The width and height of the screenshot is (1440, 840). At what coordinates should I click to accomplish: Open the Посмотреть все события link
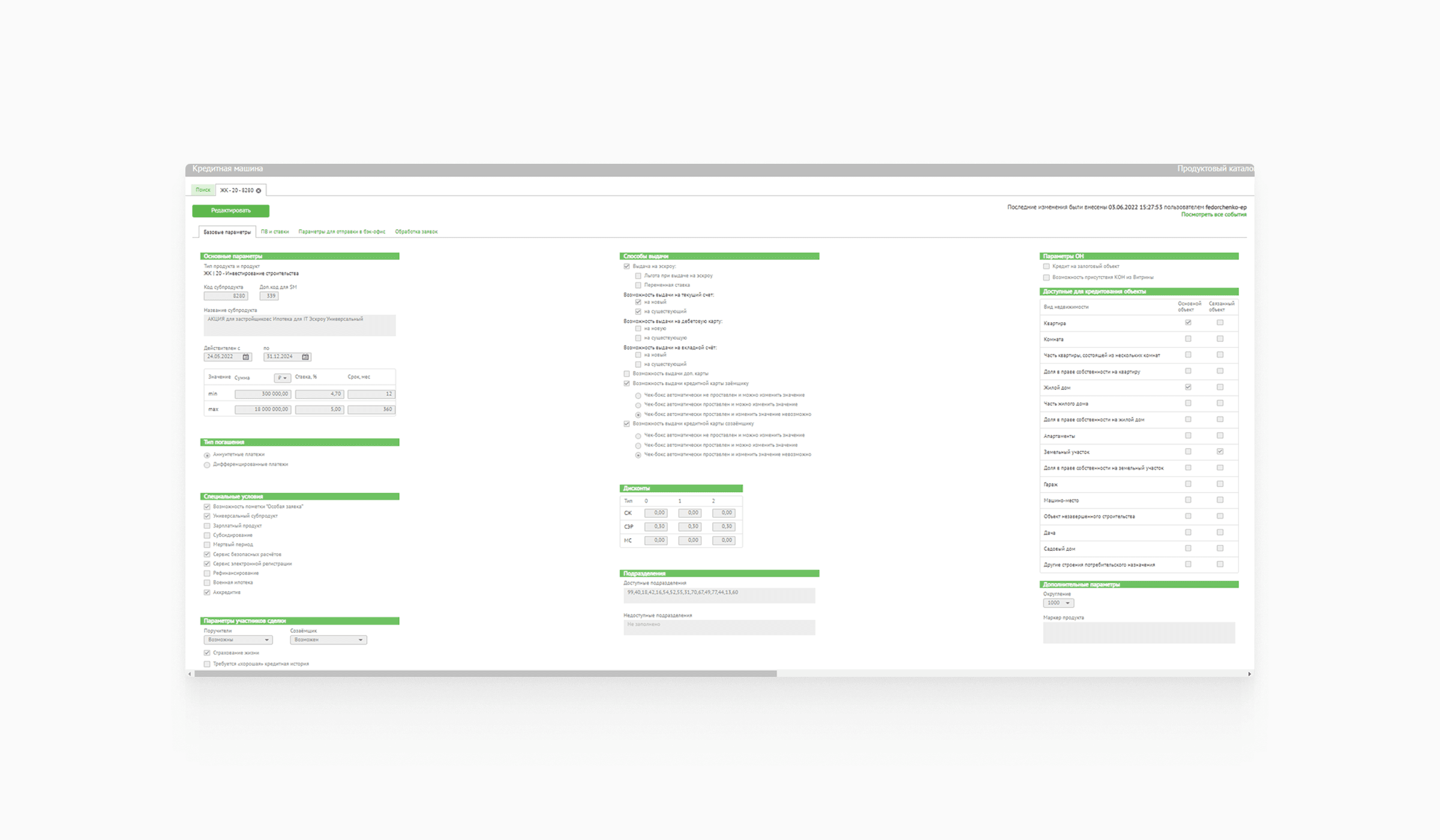tap(1213, 215)
